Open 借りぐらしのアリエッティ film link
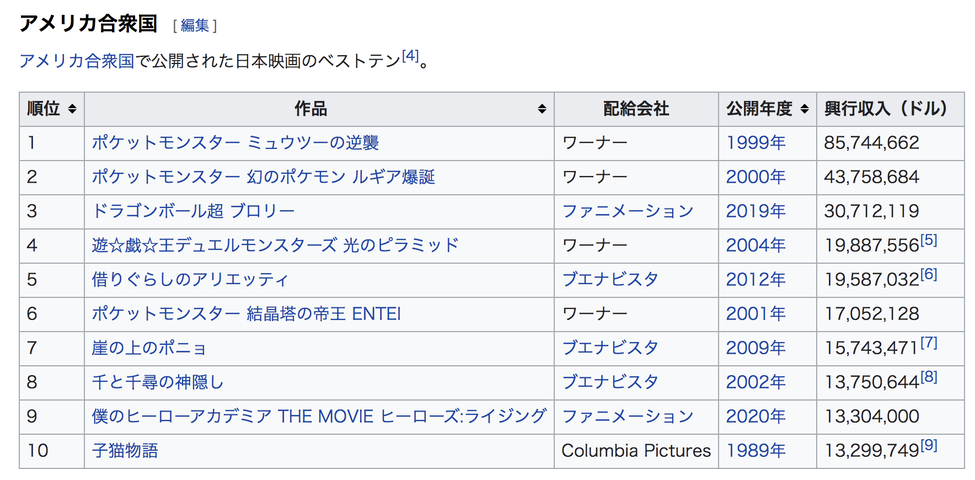The width and height of the screenshot is (975, 480). tap(189, 279)
